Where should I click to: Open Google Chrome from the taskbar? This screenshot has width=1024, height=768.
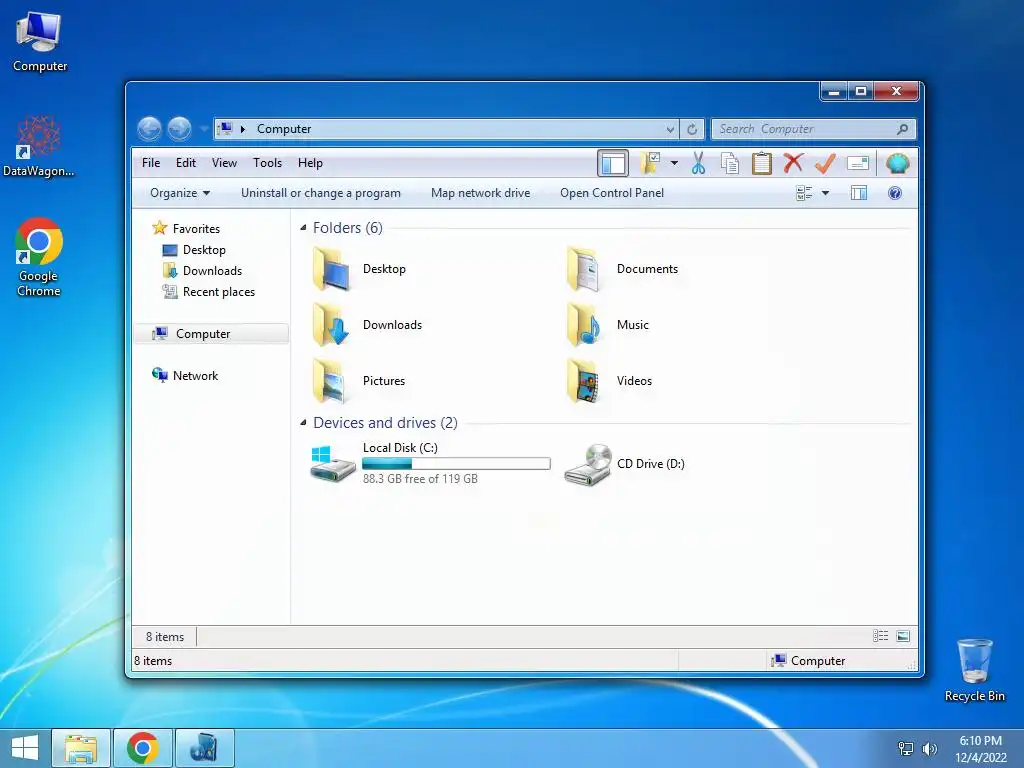(x=142, y=748)
